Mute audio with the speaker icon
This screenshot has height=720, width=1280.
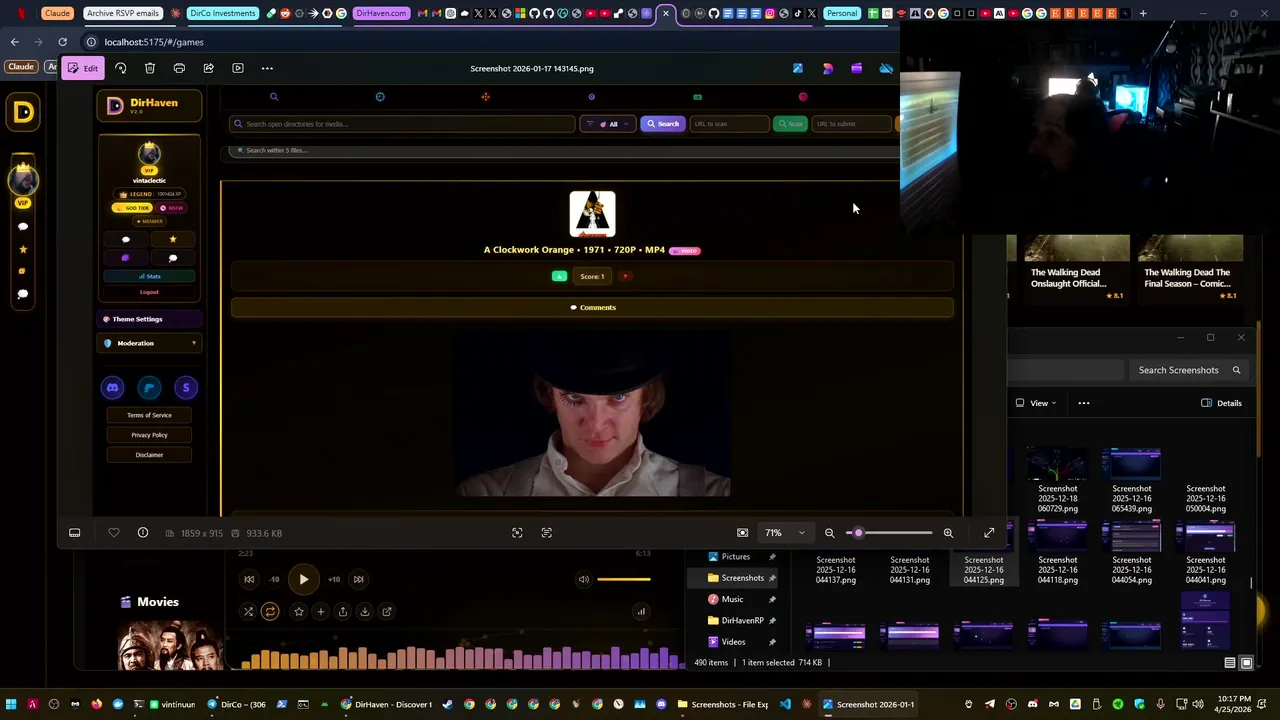[584, 579]
